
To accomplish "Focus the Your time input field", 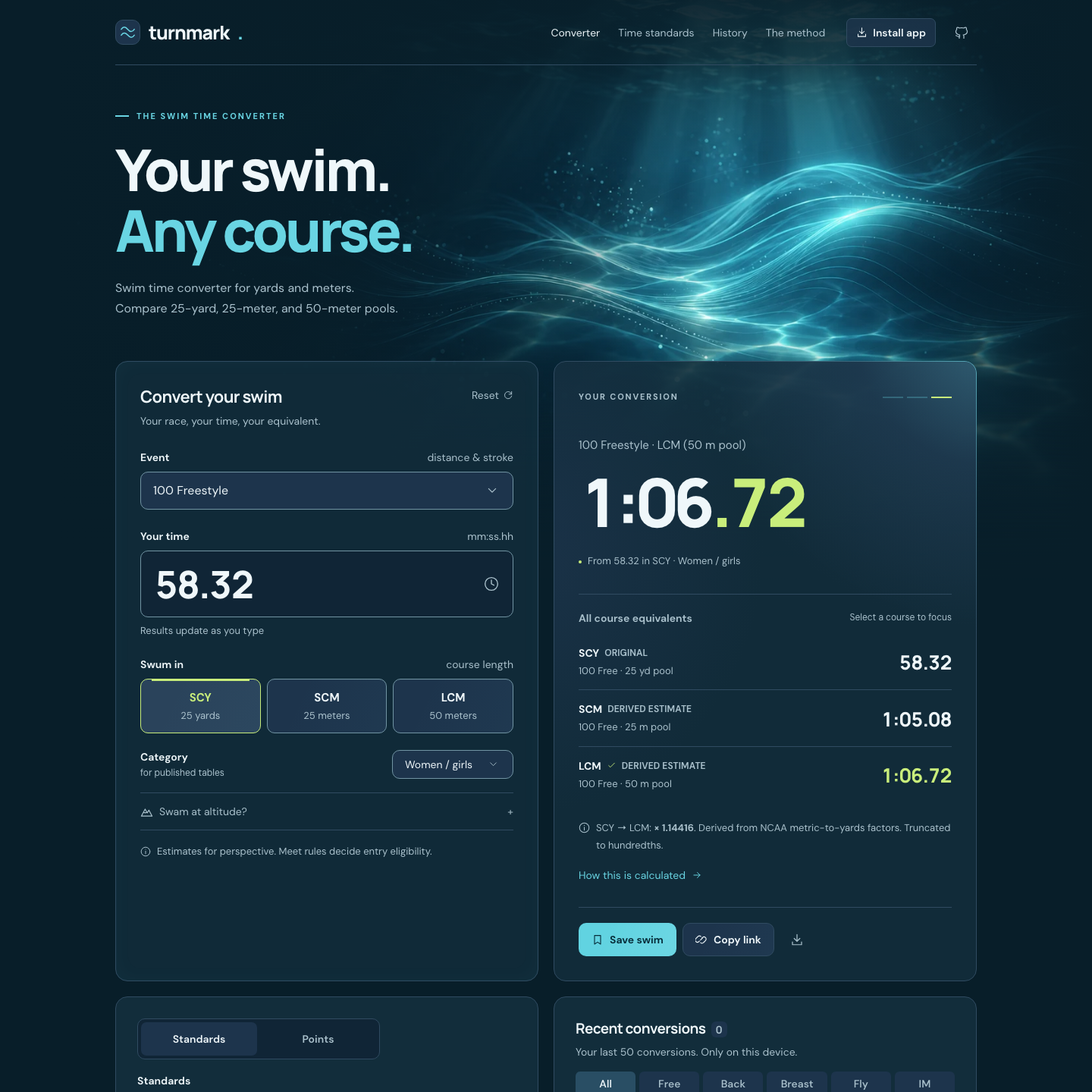I will (x=327, y=584).
